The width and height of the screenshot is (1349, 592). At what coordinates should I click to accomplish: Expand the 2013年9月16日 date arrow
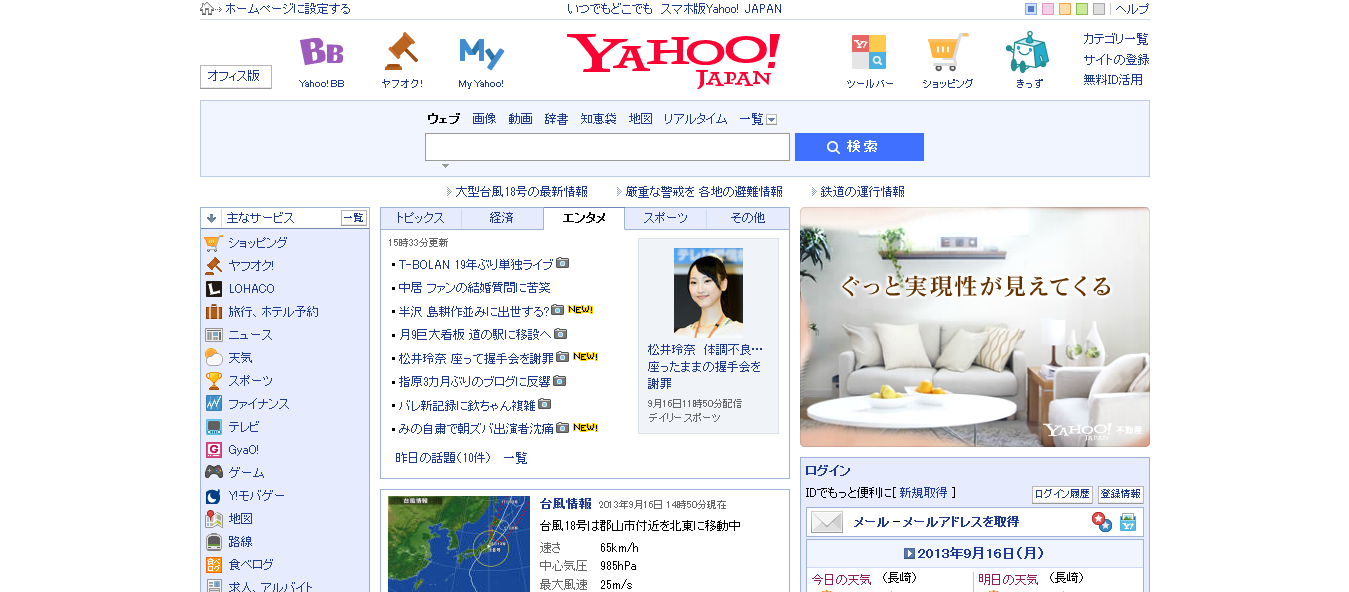pos(909,553)
